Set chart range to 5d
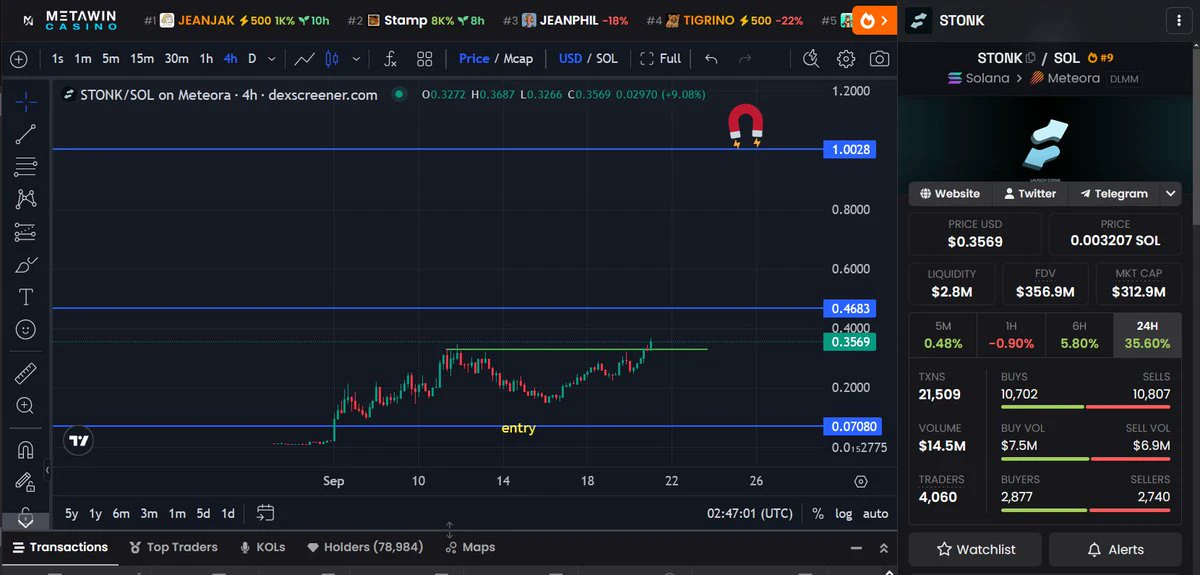 click(203, 514)
